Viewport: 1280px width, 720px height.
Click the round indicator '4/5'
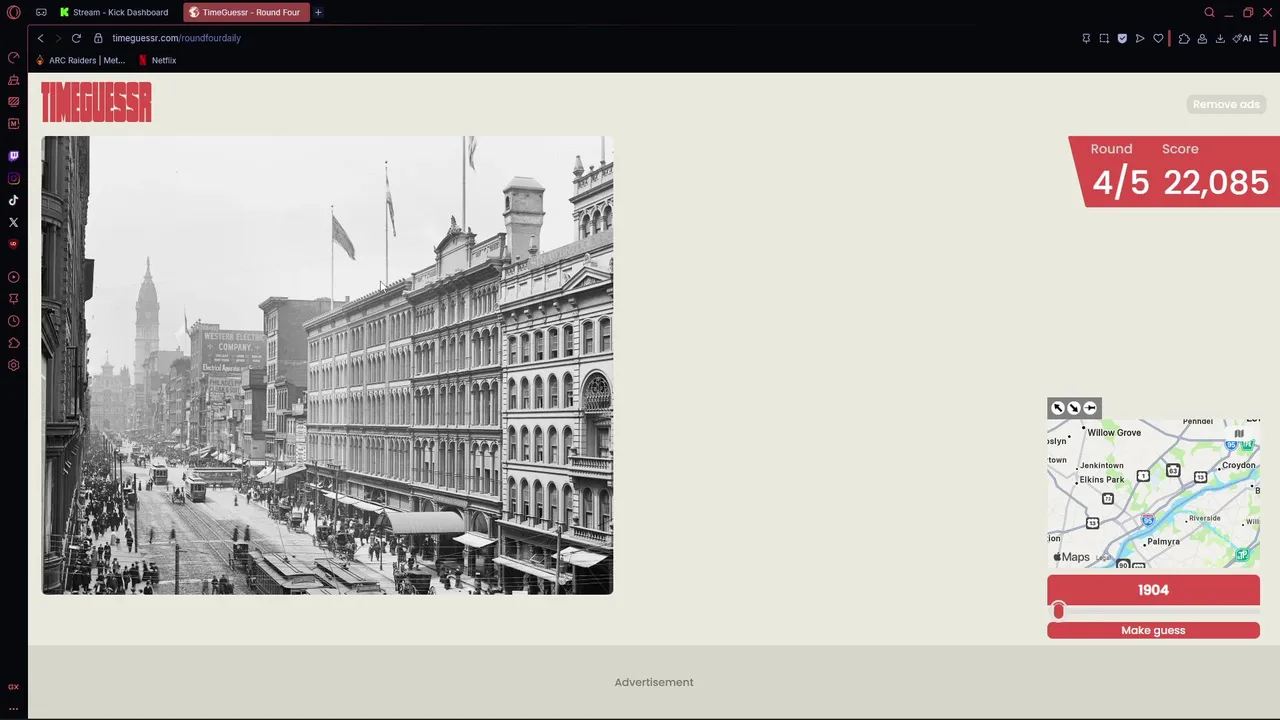pos(1120,182)
